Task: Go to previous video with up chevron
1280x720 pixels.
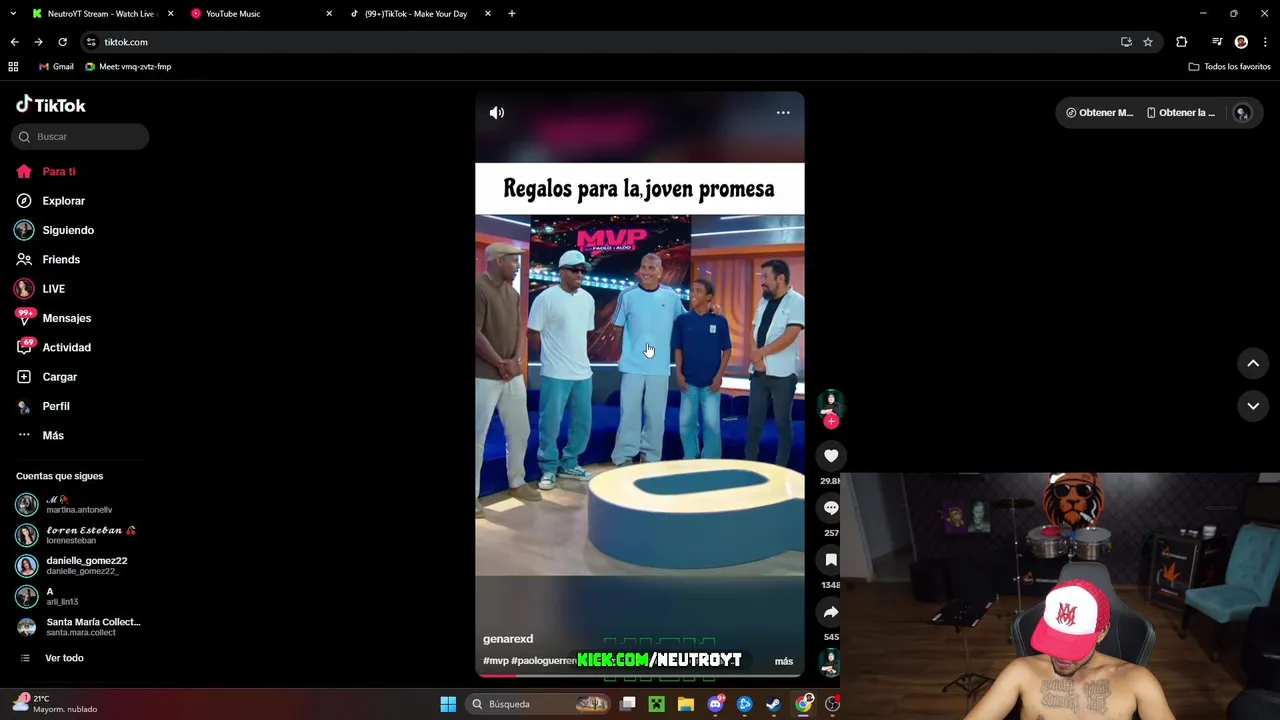Action: click(x=1253, y=363)
